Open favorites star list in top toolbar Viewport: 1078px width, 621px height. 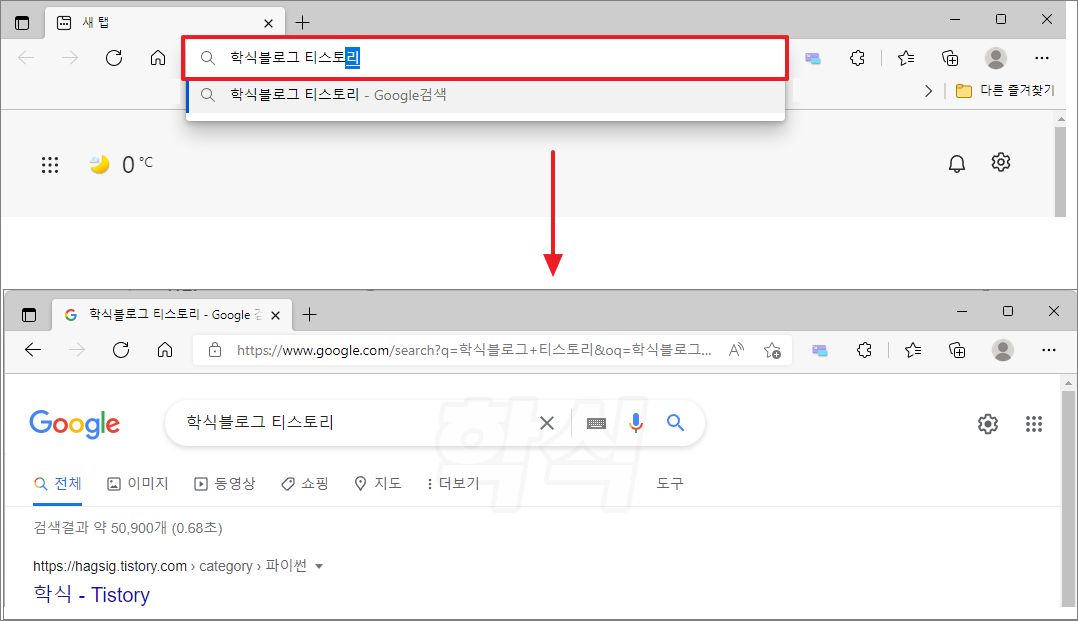pos(906,58)
